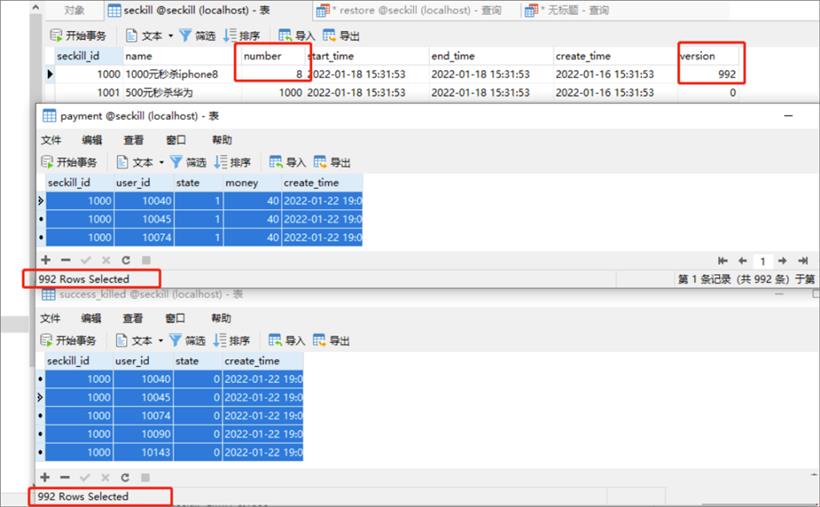
Task: Click the Filter icon in the seckill toolbar
Action: coord(197,36)
